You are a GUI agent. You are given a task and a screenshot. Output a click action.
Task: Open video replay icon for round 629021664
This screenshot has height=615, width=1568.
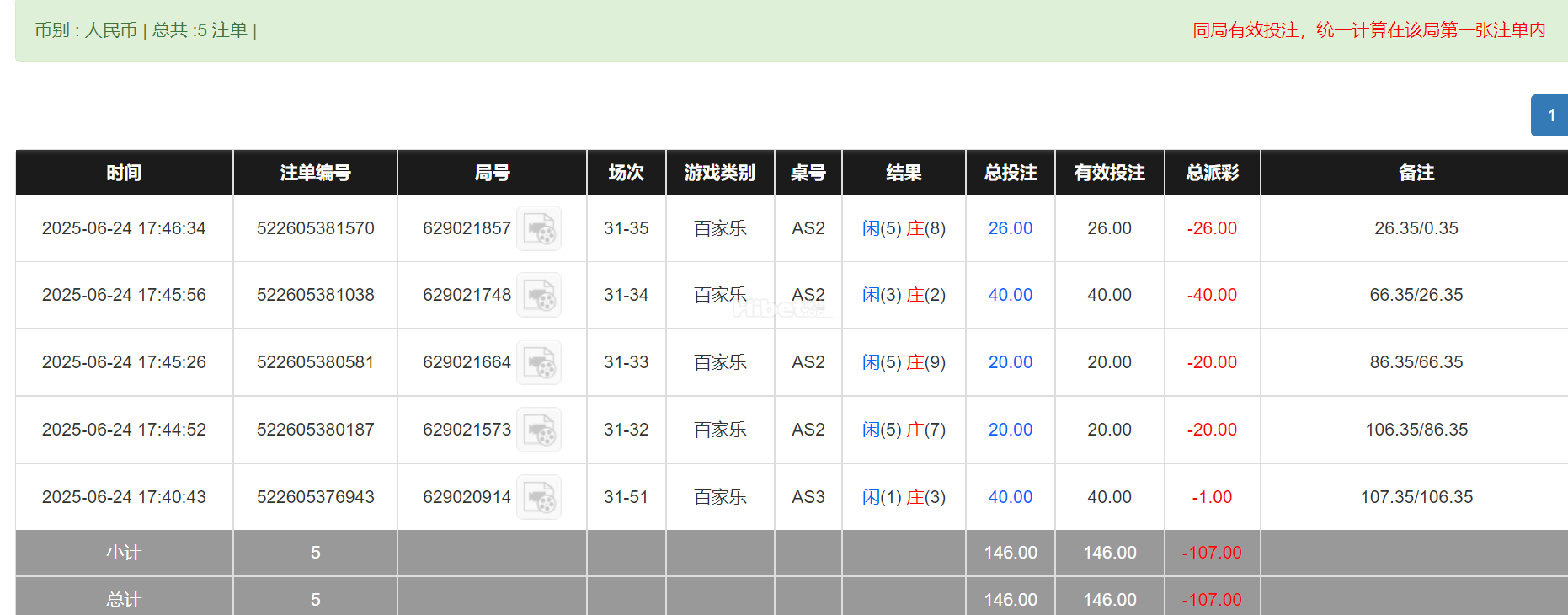538,362
